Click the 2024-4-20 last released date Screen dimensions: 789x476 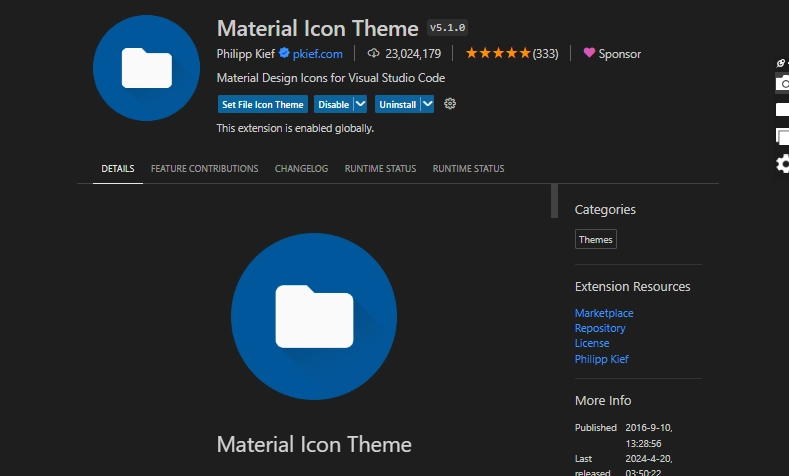pos(649,459)
